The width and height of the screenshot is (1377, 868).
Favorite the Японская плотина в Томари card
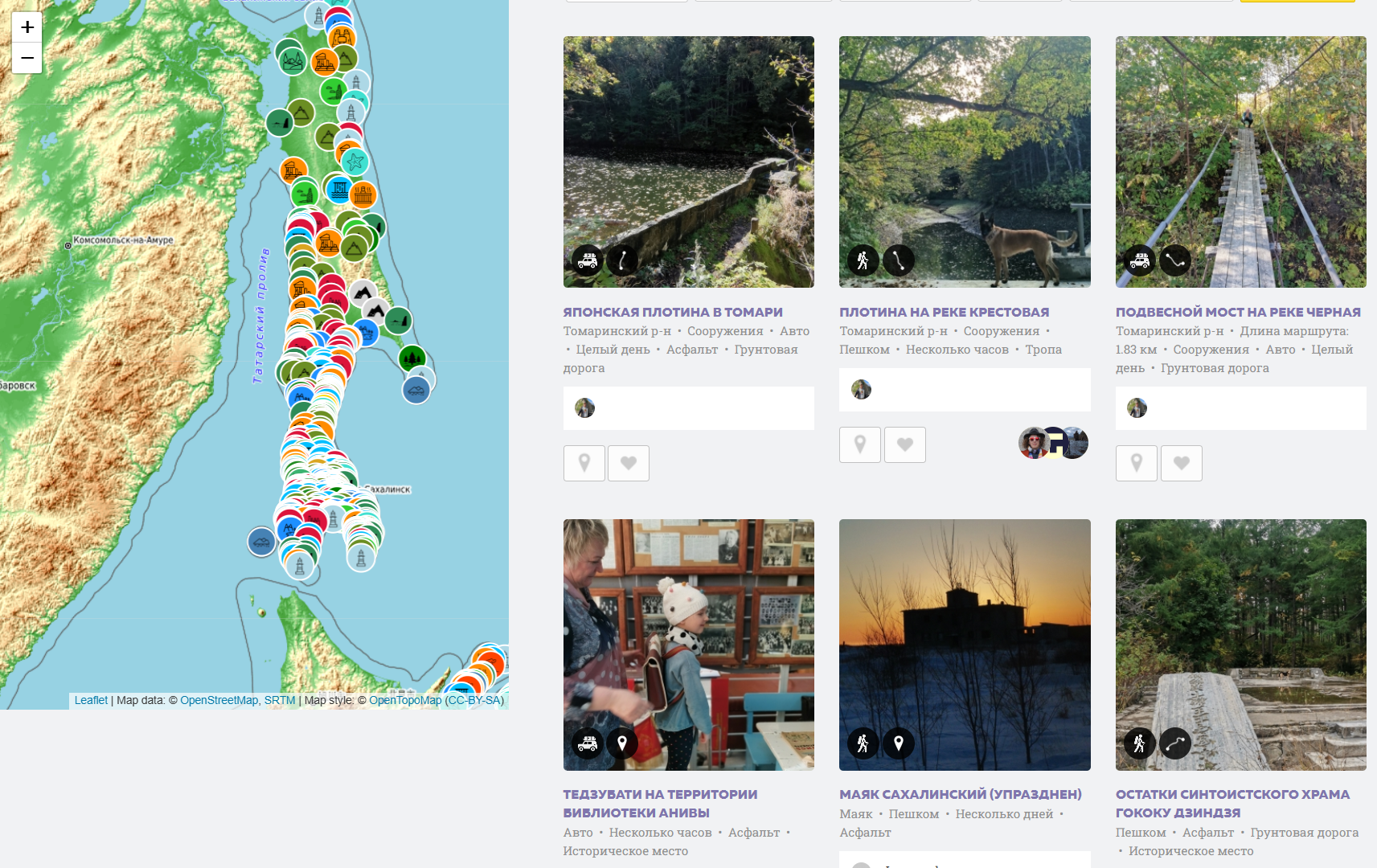pos(629,463)
